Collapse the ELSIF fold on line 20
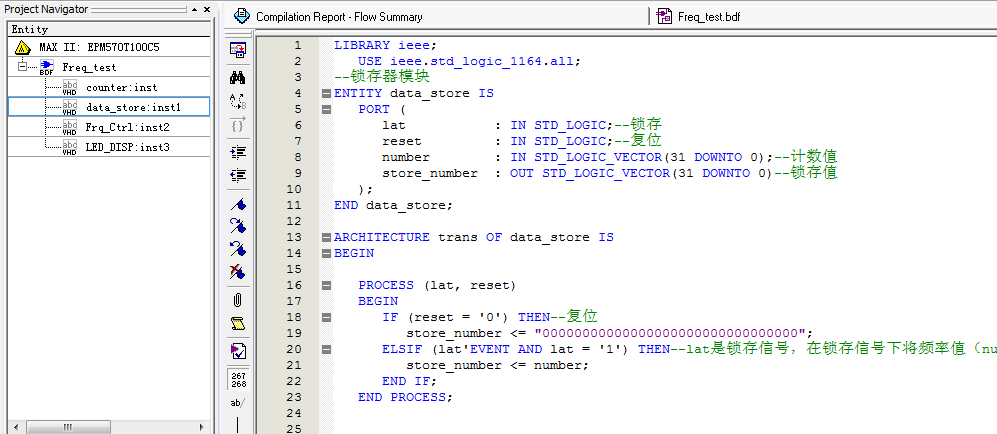 click(327, 349)
